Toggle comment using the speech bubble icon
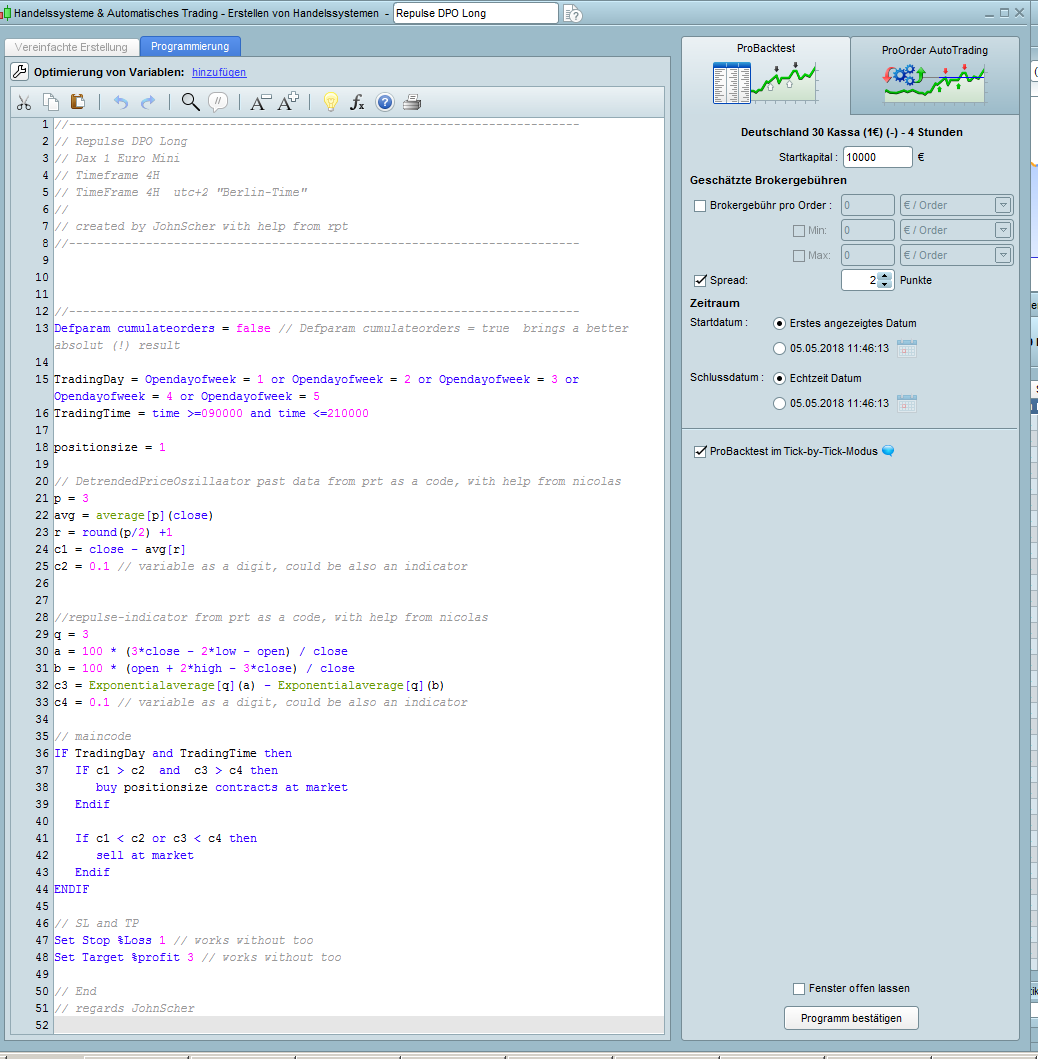 (x=218, y=102)
